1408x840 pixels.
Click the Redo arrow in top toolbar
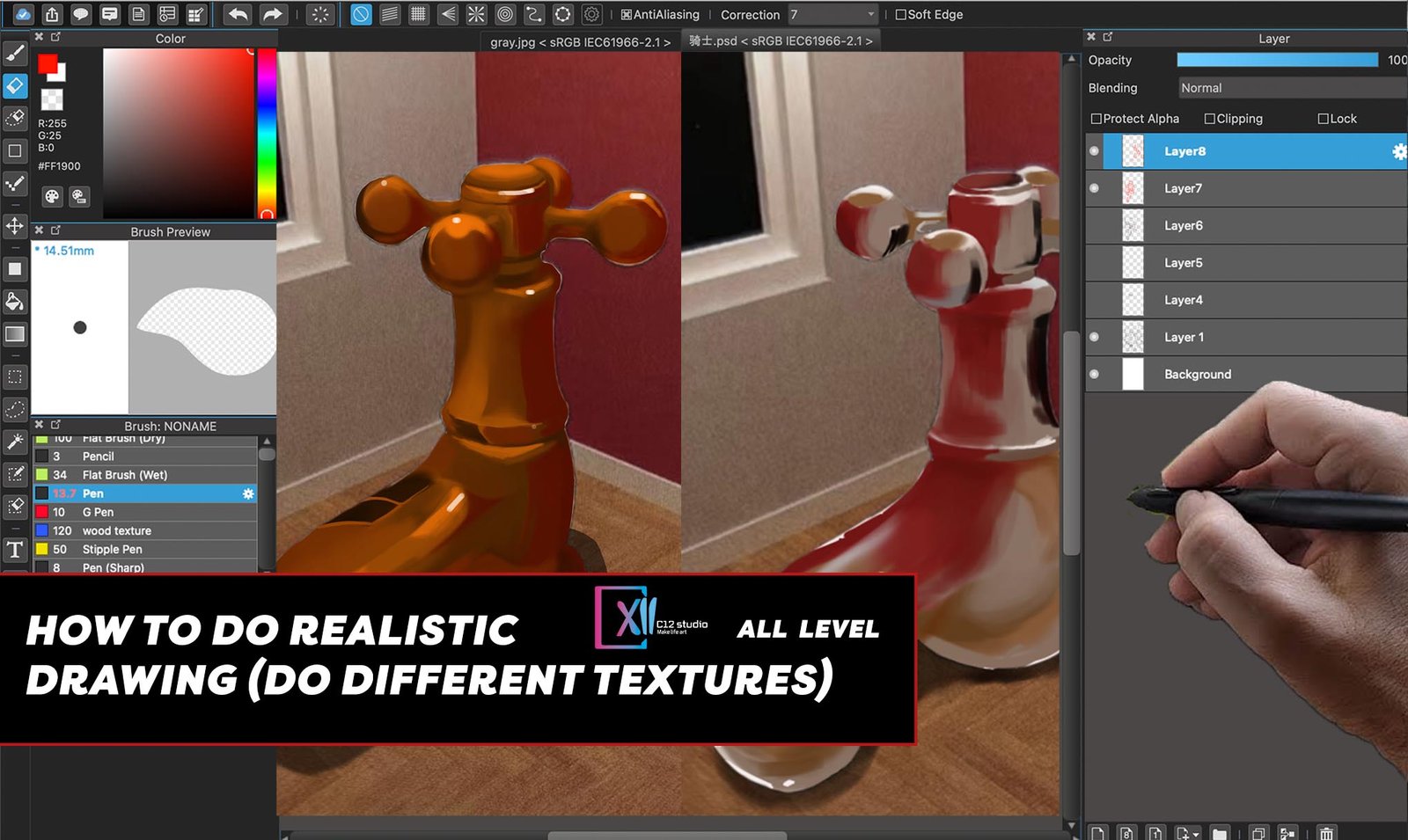click(x=273, y=14)
